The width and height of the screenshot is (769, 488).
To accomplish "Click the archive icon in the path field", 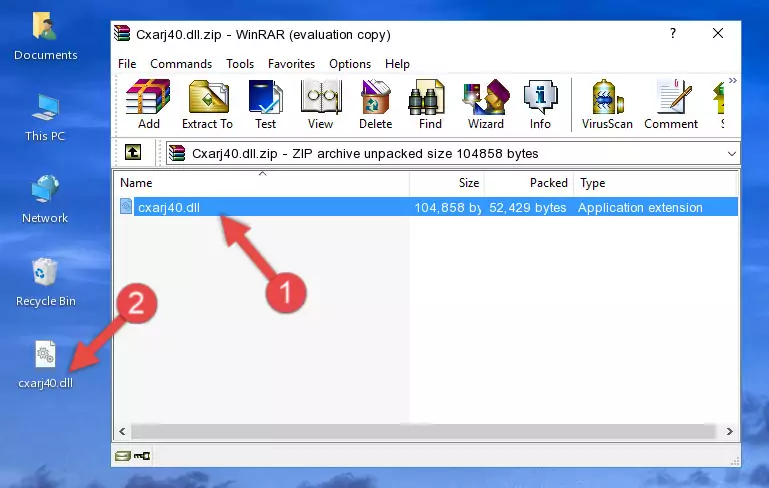I will click(177, 154).
